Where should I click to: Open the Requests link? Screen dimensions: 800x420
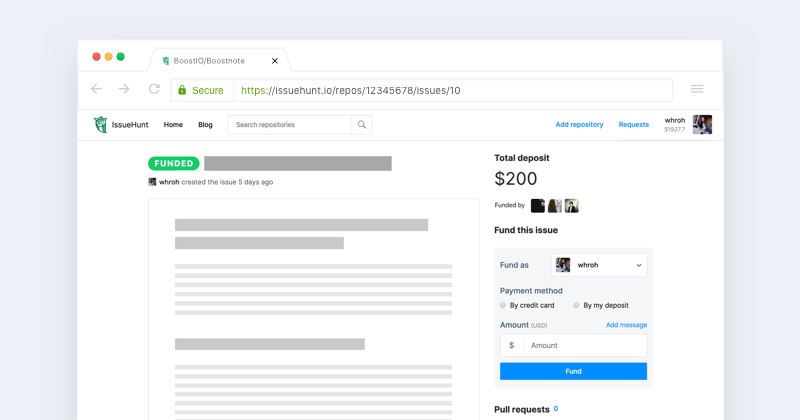[x=634, y=125]
